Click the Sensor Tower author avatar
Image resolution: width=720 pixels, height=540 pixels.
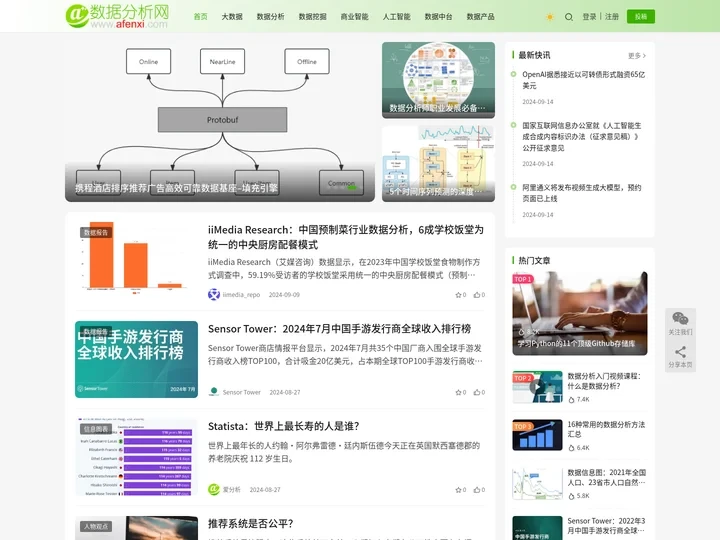click(x=214, y=392)
